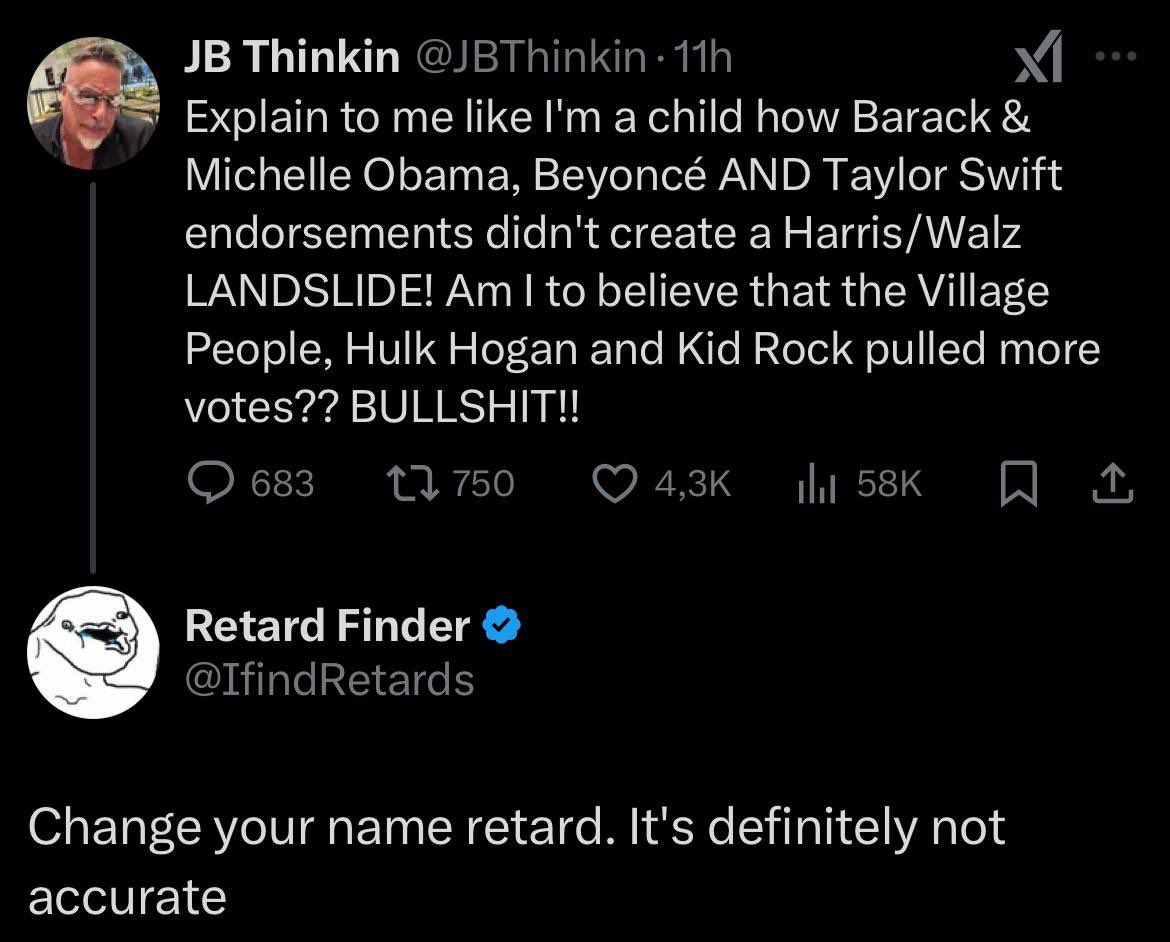Click the 11h timestamp on the tweet
Image resolution: width=1170 pixels, height=942 pixels.
[704, 59]
